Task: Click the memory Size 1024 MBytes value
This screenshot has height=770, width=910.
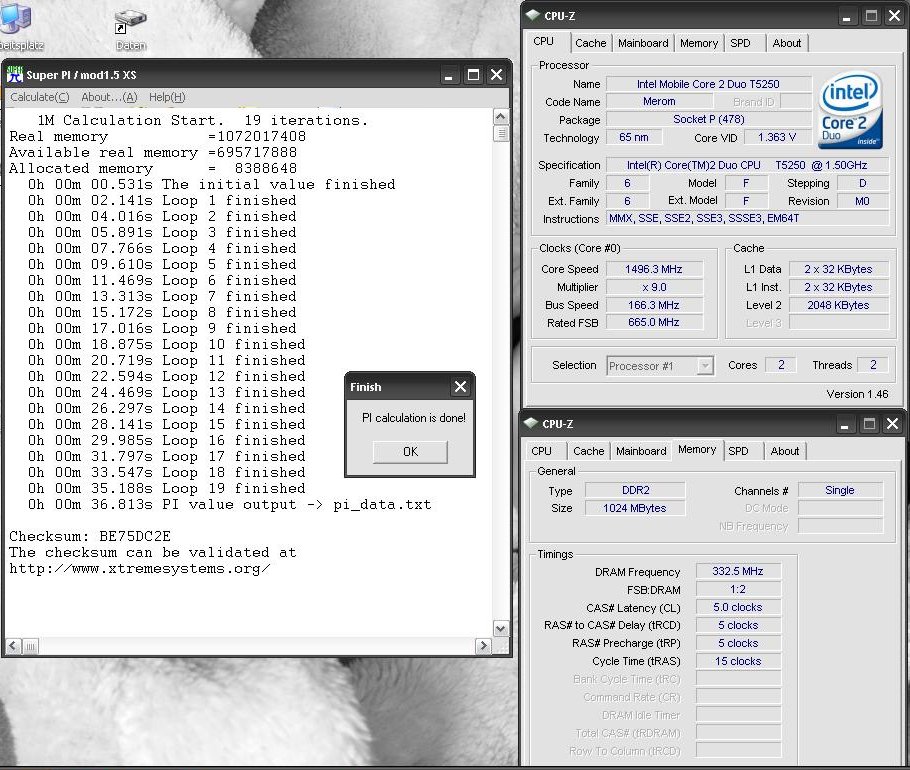Action: click(x=635, y=508)
